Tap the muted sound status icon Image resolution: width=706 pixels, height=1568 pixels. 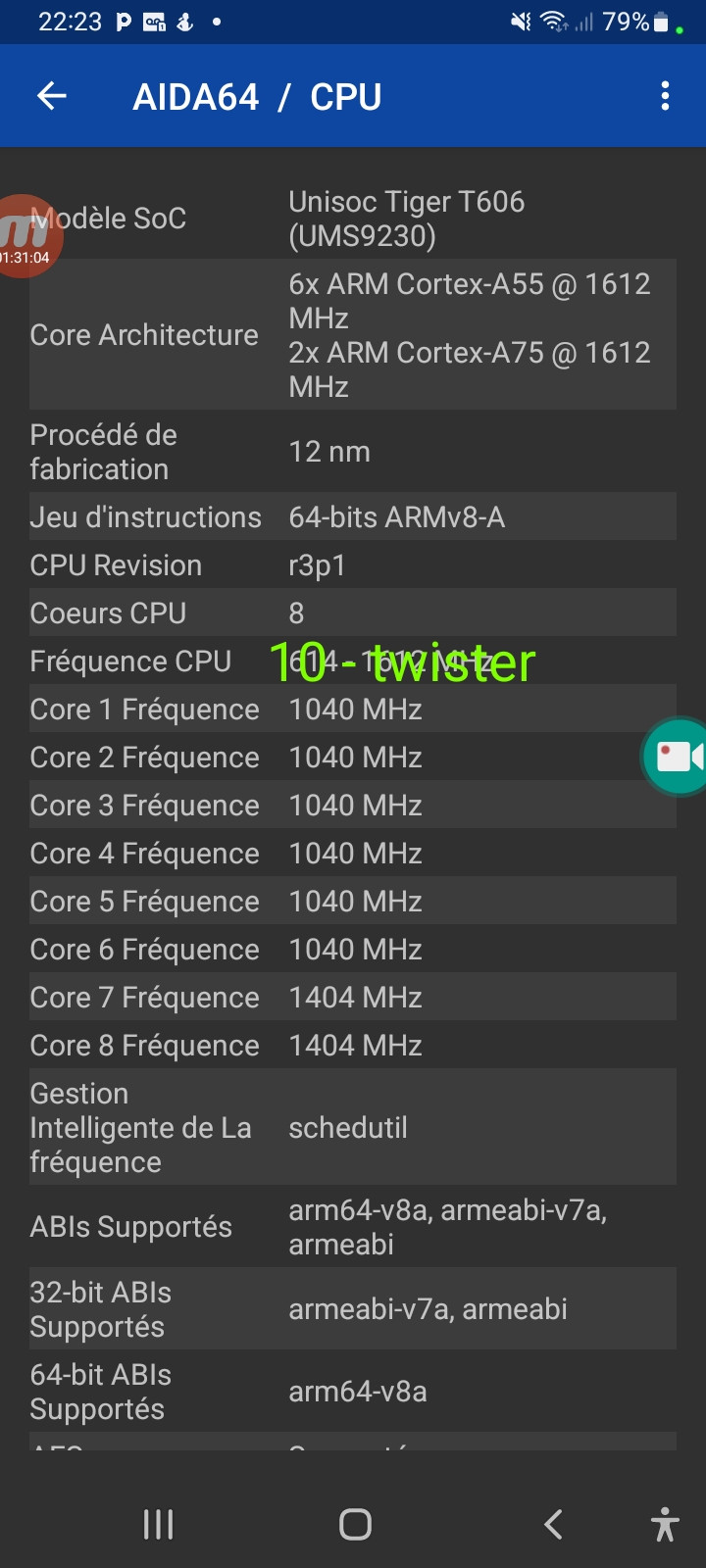(521, 22)
